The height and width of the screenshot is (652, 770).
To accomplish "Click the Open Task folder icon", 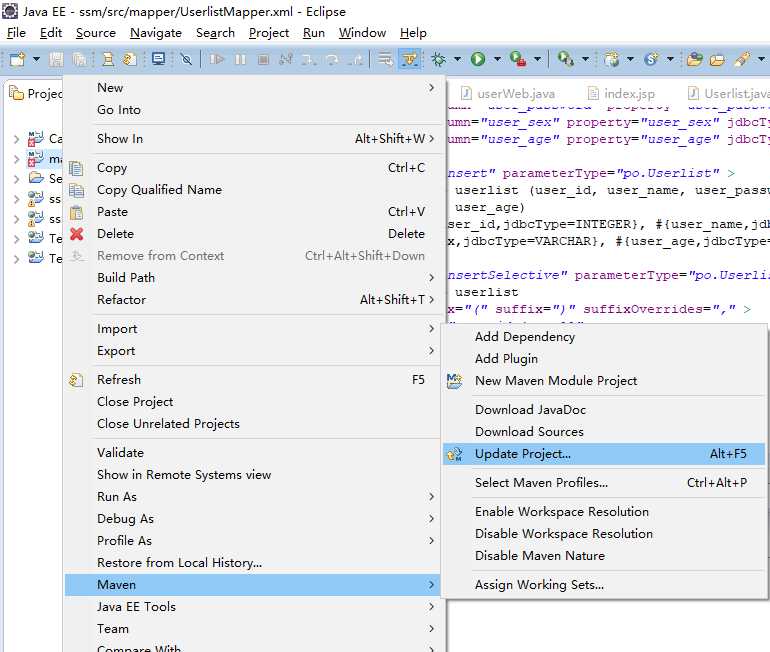I will coord(717,59).
